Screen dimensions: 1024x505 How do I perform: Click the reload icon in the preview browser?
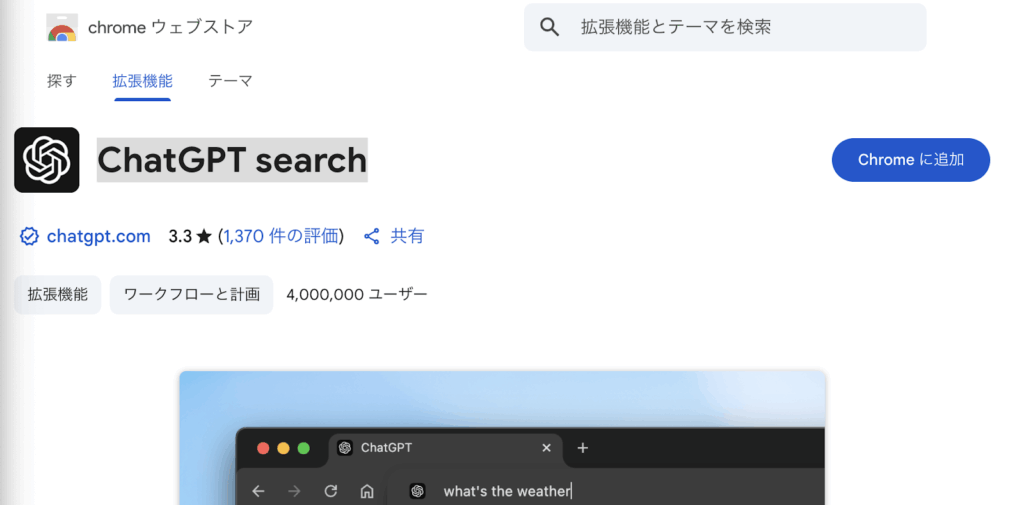pyautogui.click(x=331, y=491)
